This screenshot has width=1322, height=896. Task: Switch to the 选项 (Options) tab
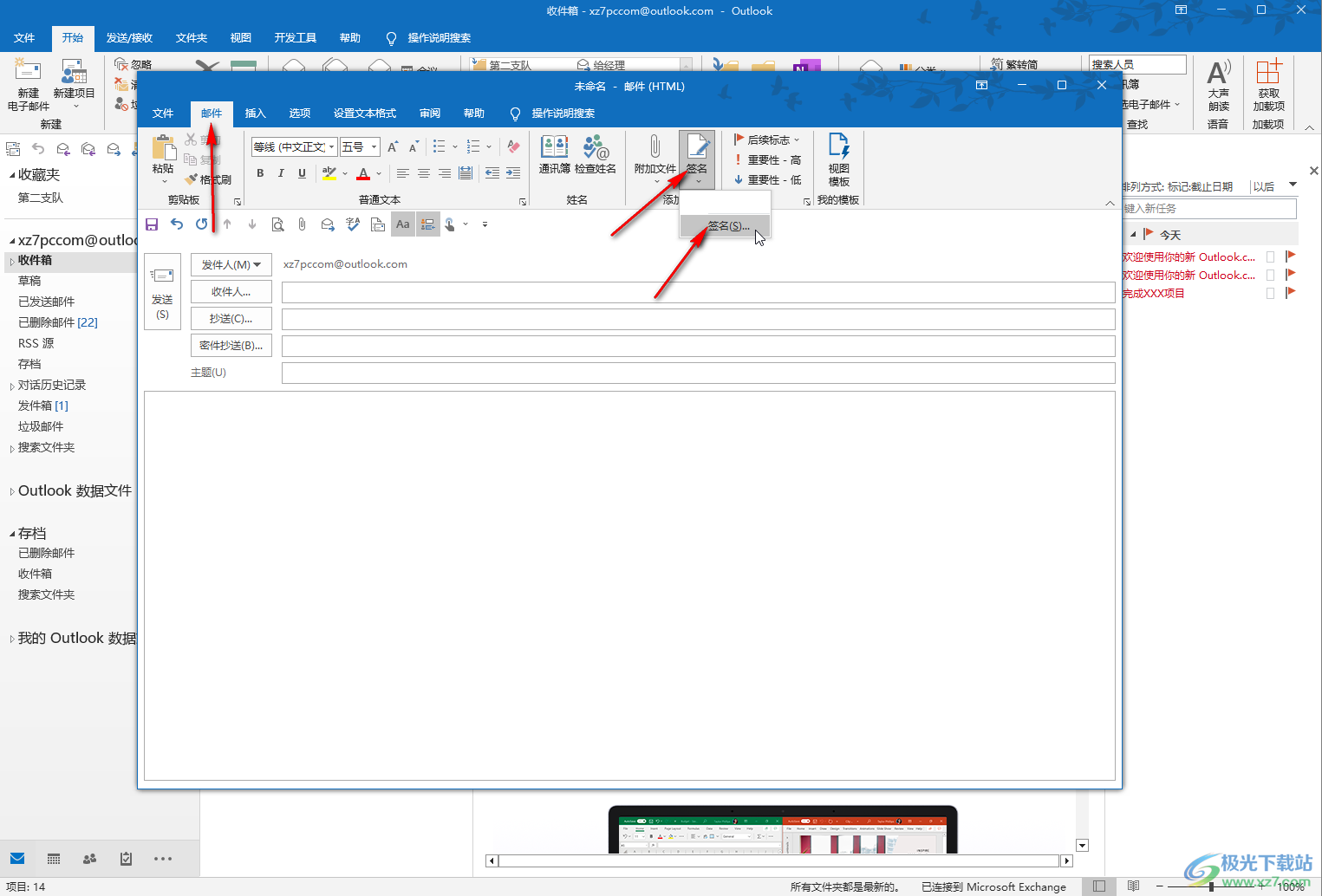300,114
